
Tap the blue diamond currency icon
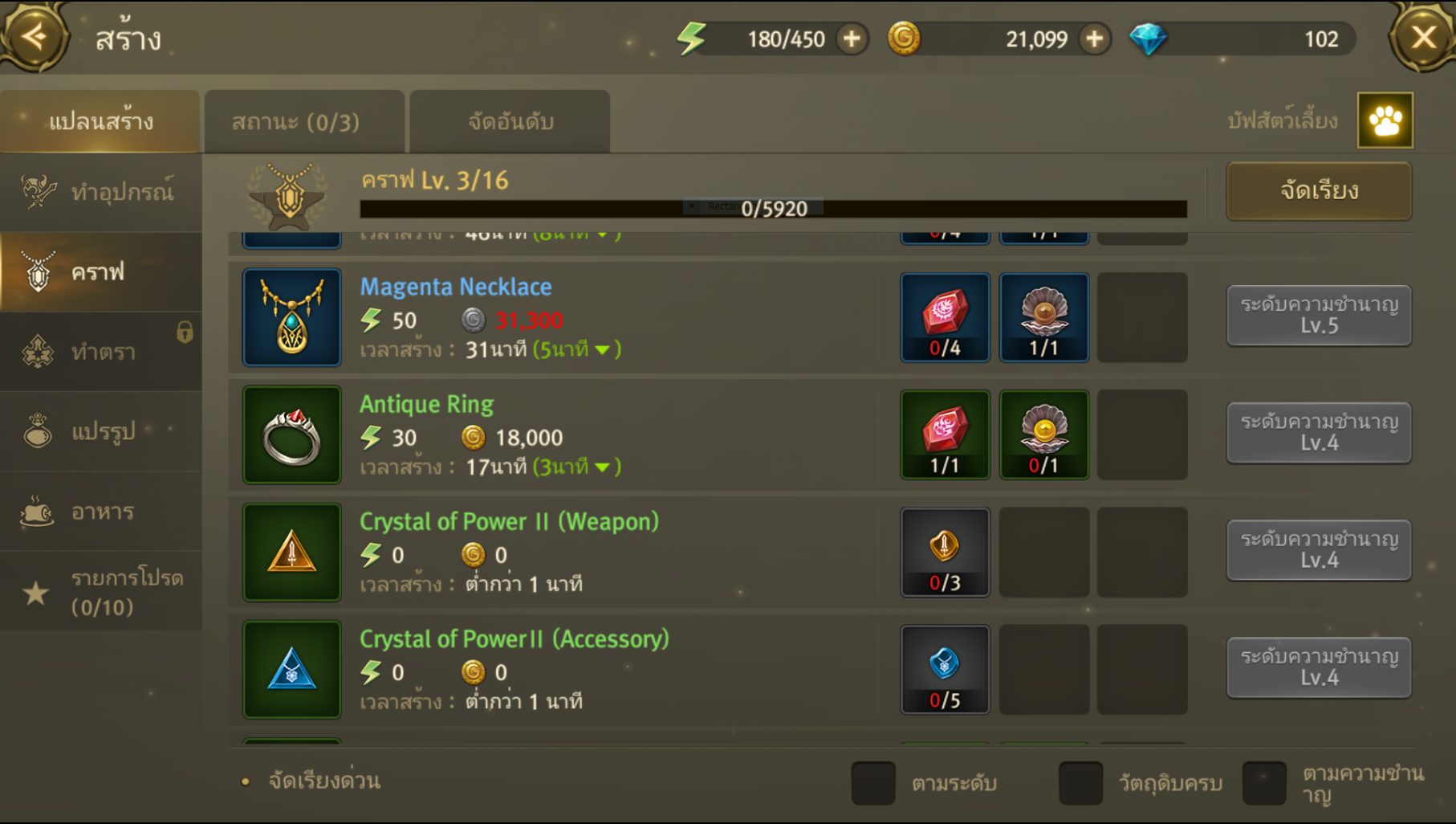pos(1148,39)
